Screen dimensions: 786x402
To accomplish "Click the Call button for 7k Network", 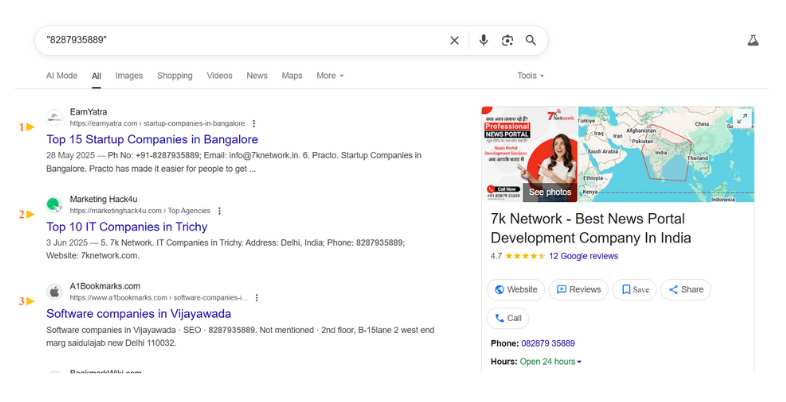I will tap(508, 318).
